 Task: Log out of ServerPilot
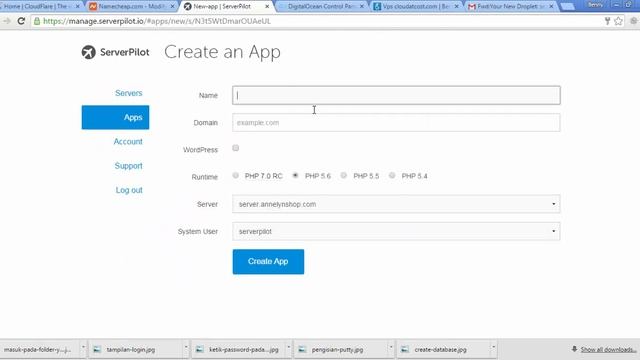pos(129,190)
